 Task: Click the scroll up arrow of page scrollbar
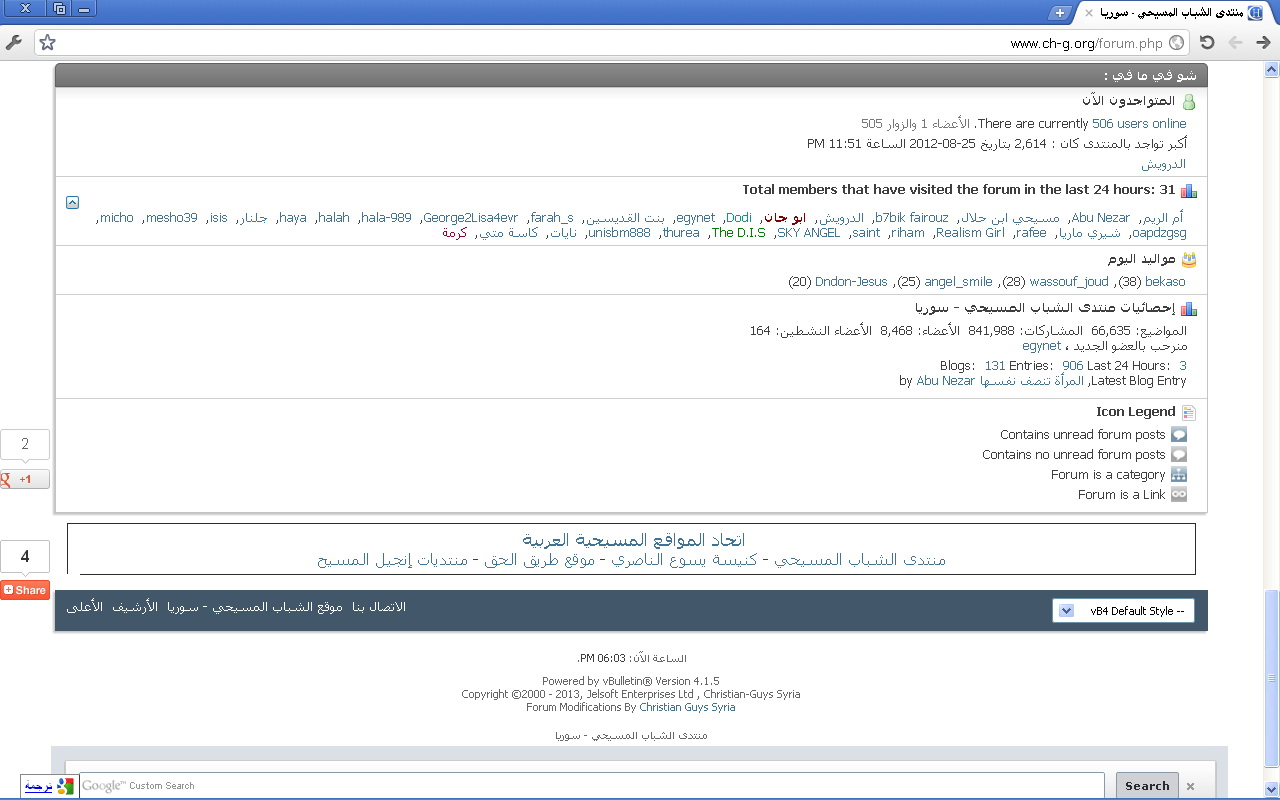point(1271,70)
